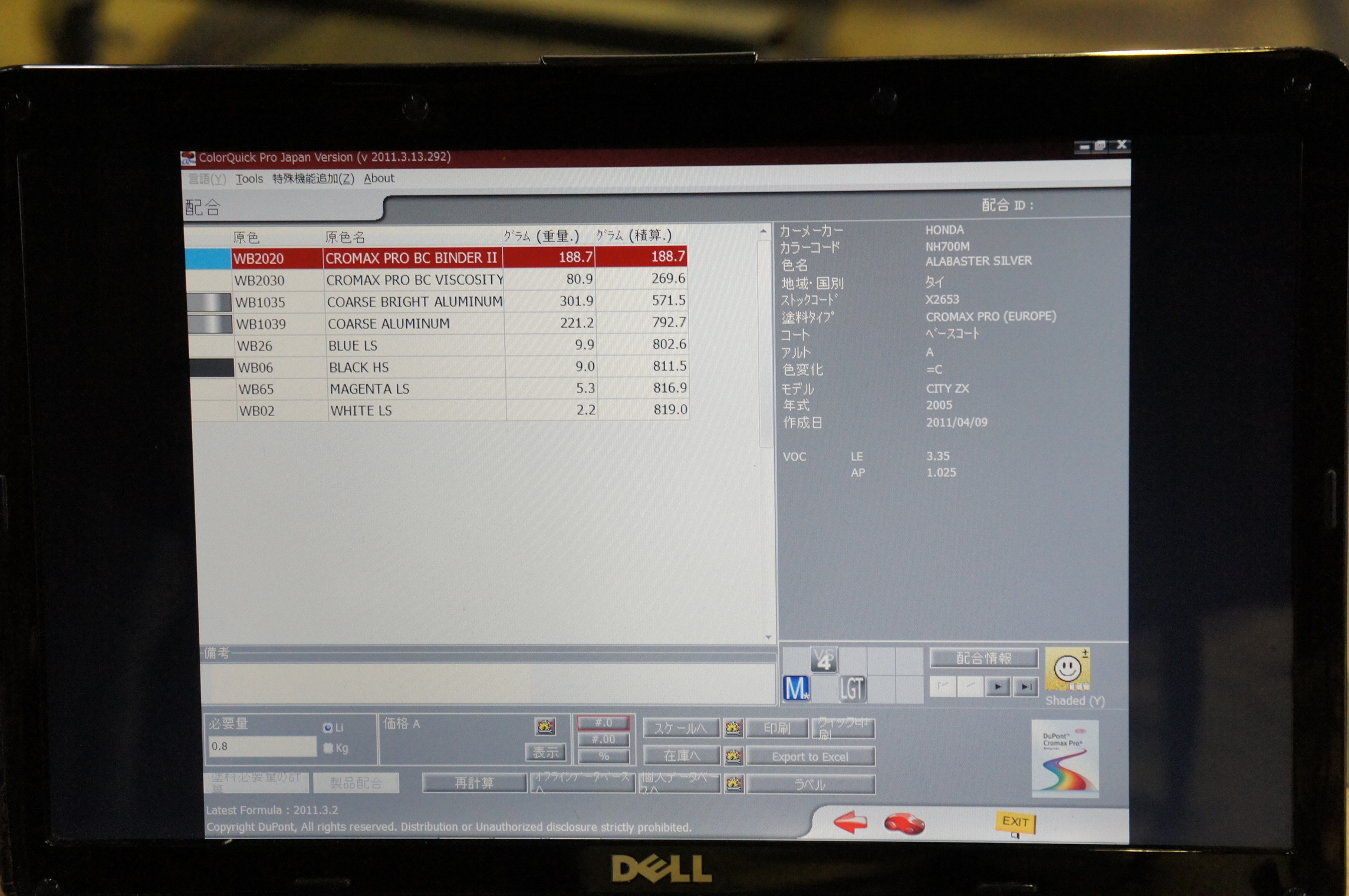Click the red car icon
The width and height of the screenshot is (1349, 896).
click(x=904, y=823)
